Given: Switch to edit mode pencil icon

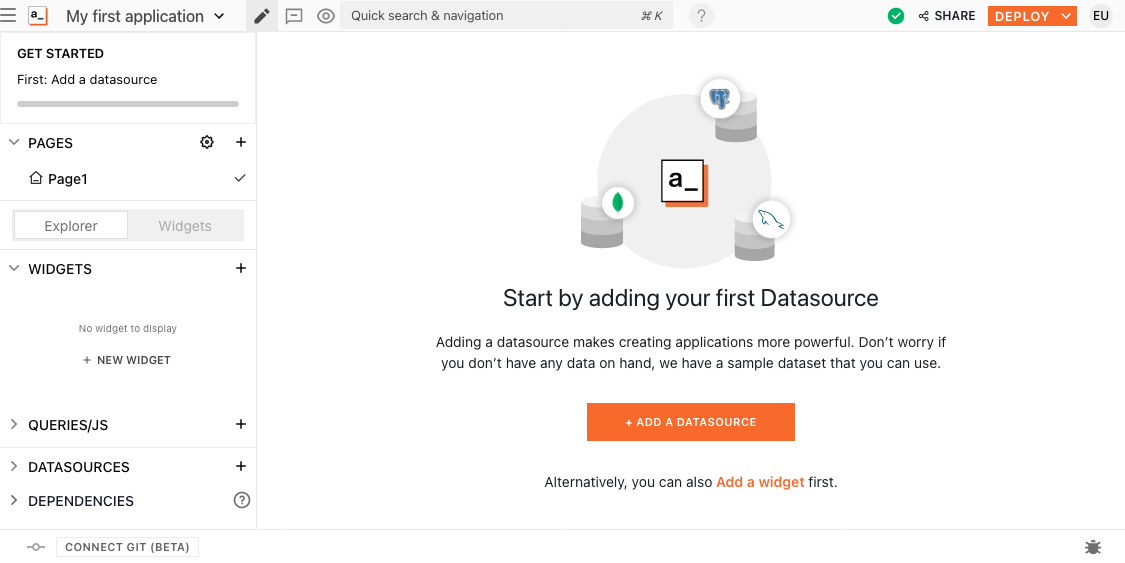Looking at the screenshot, I should pos(261,16).
